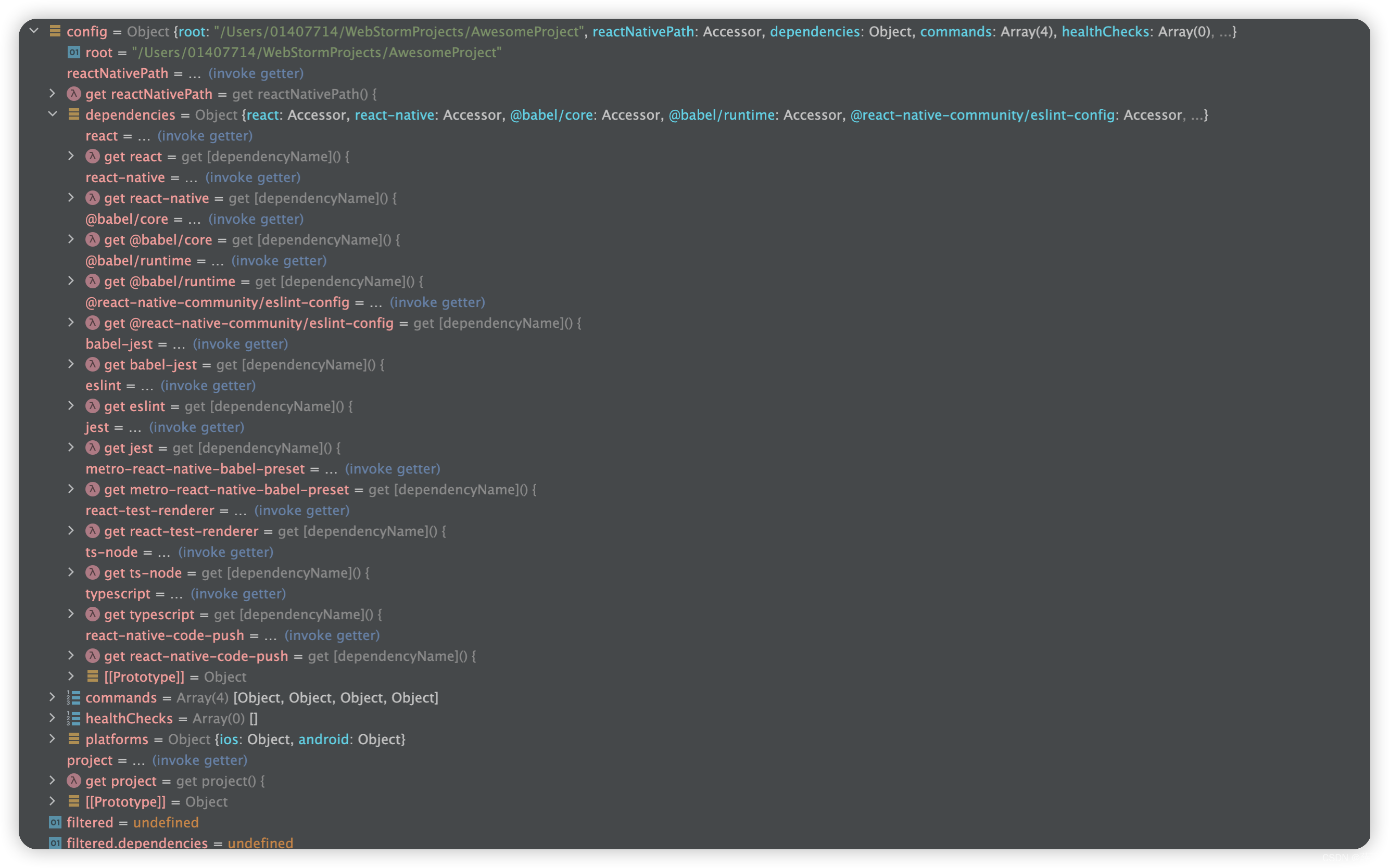
Task: Expand get react-native-code-push getter node
Action: (71, 656)
